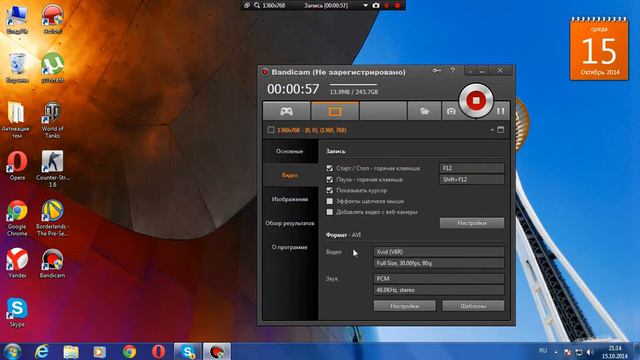Click camera icon on top overlay bar
Image resolution: width=640 pixels, height=360 pixels.
[376, 6]
